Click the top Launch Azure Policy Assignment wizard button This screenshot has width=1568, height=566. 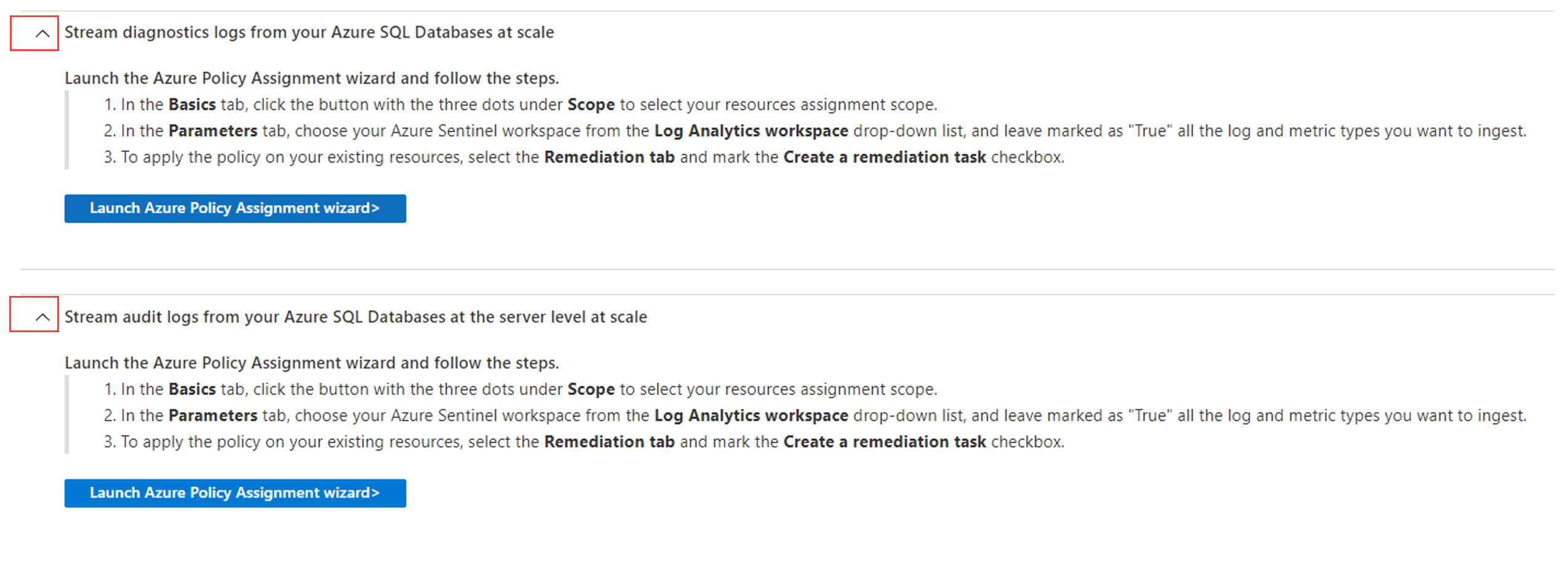pos(235,208)
